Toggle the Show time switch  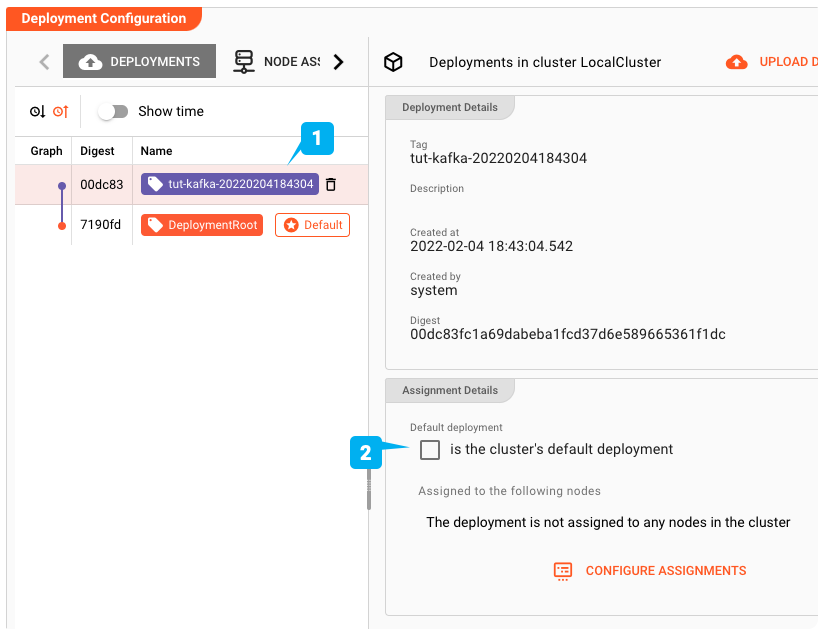(113, 111)
